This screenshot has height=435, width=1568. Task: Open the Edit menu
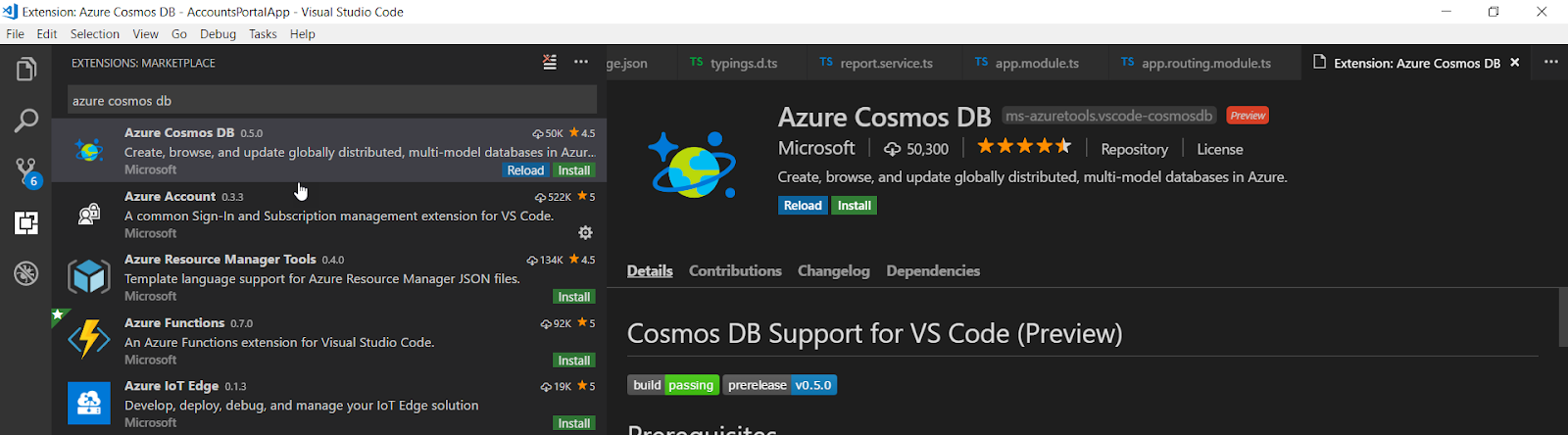[x=47, y=33]
